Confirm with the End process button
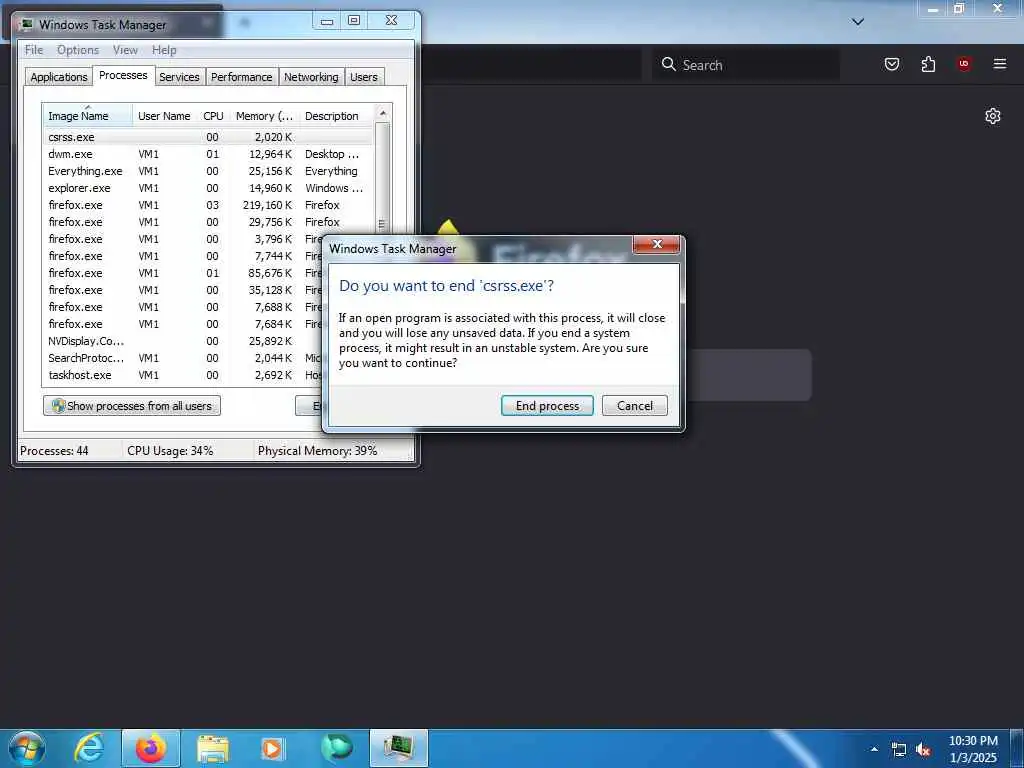This screenshot has width=1024, height=768. pos(547,406)
